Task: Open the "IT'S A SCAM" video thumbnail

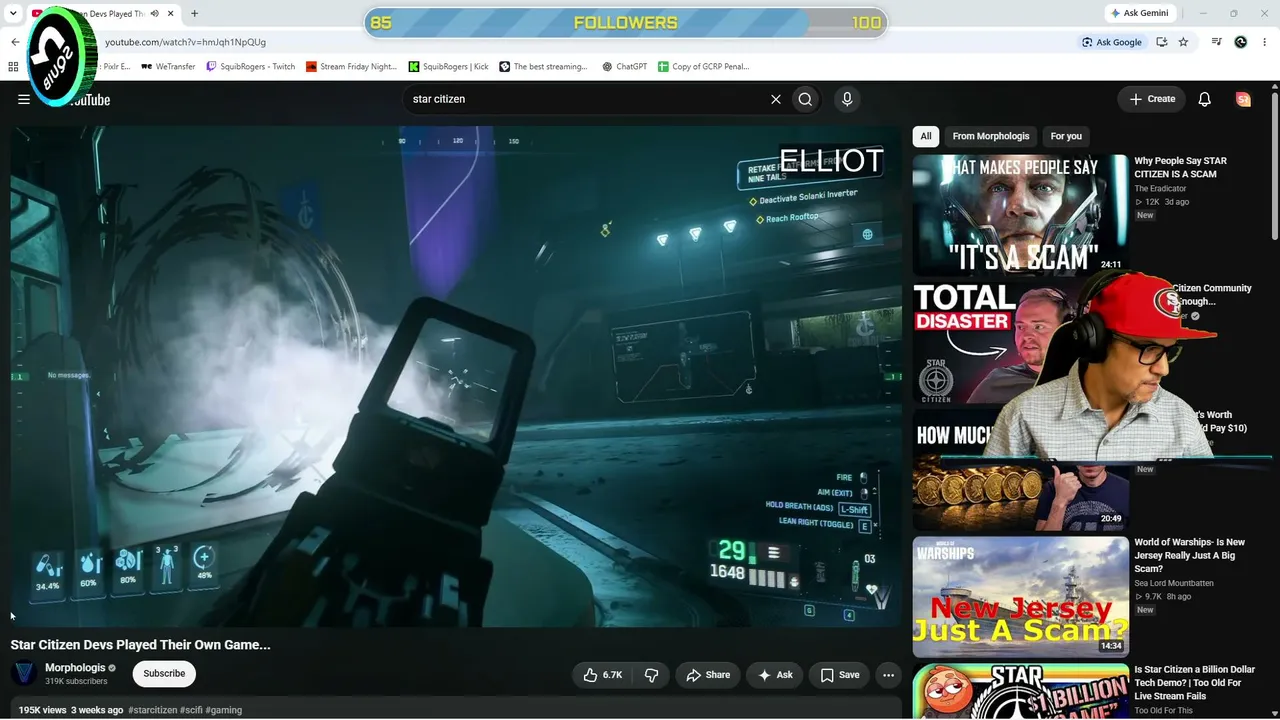Action: click(1021, 215)
